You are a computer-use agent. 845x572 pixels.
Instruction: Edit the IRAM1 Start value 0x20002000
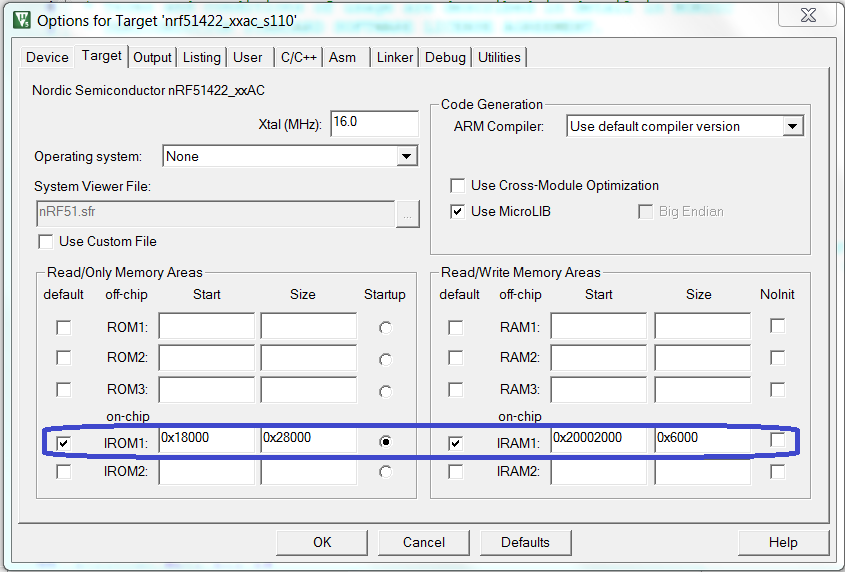coord(599,440)
